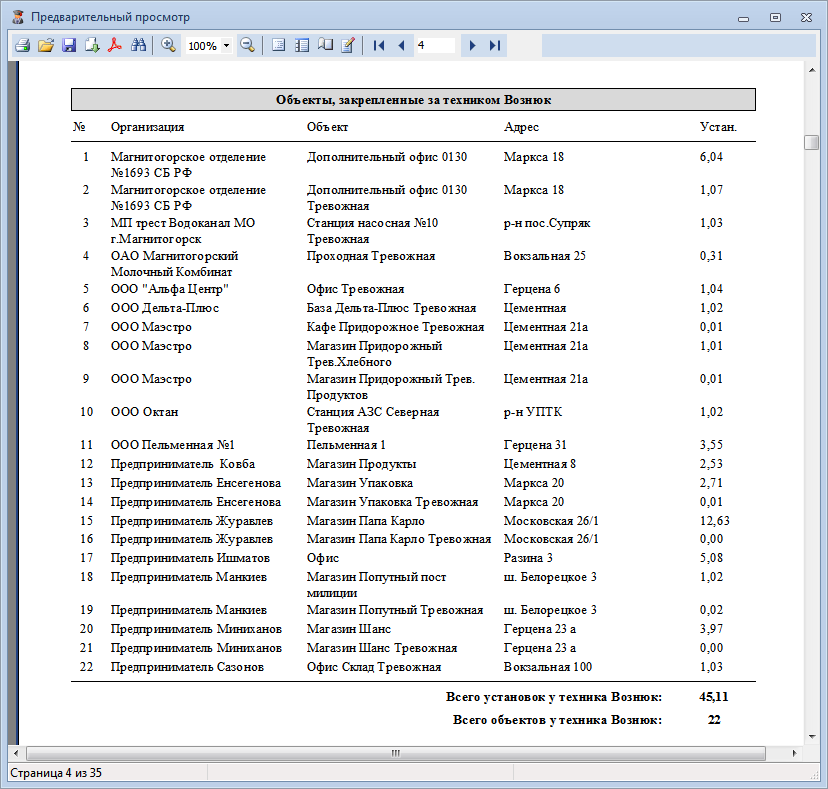The width and height of the screenshot is (828, 789).
Task: Click "ООО "Альфа Центр"" in row 5
Action: point(170,289)
